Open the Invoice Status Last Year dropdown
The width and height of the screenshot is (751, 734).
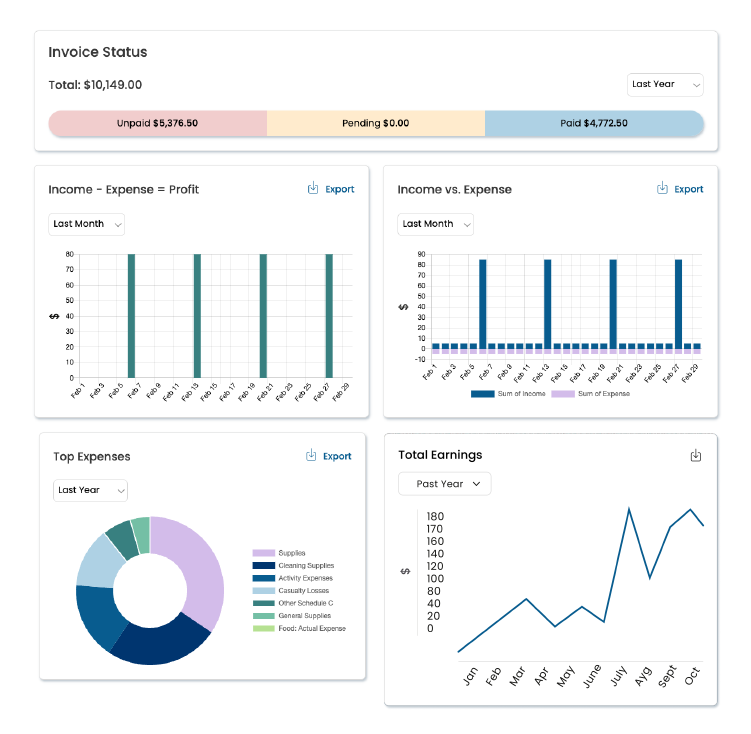click(x=665, y=85)
